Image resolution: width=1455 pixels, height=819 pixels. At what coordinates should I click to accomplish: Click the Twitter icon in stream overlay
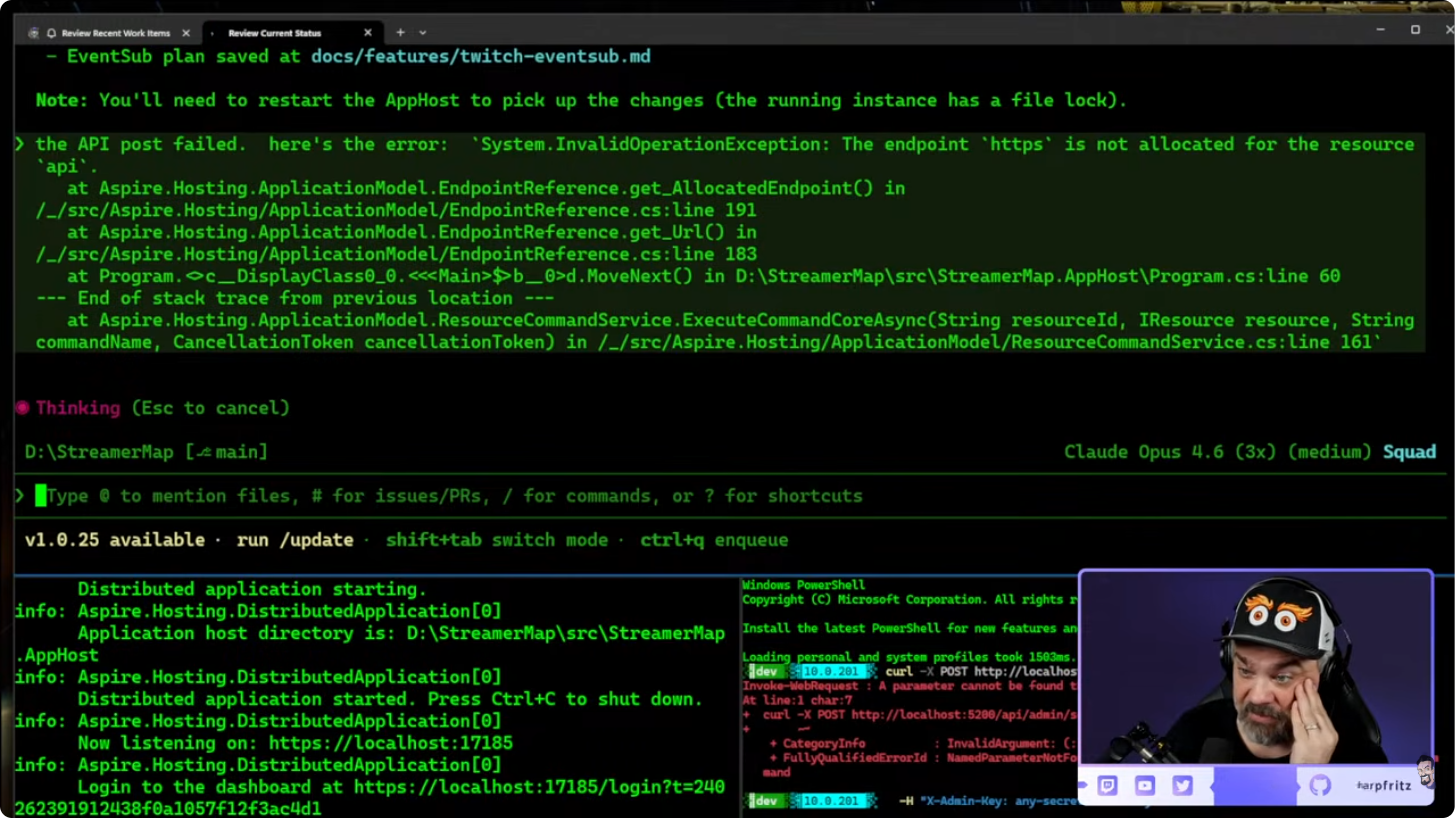pos(1183,786)
